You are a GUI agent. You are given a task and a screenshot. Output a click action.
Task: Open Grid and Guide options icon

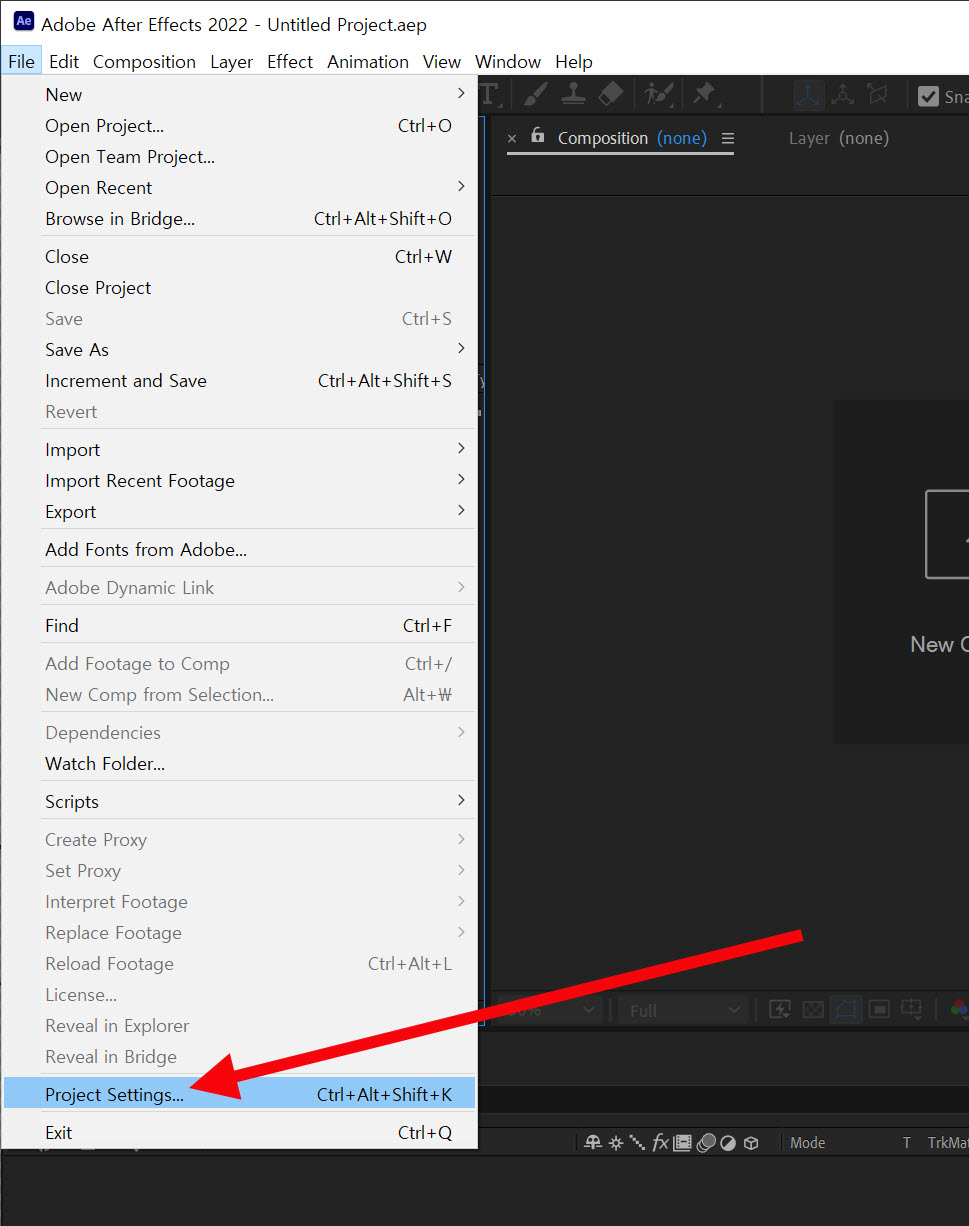(x=912, y=1009)
